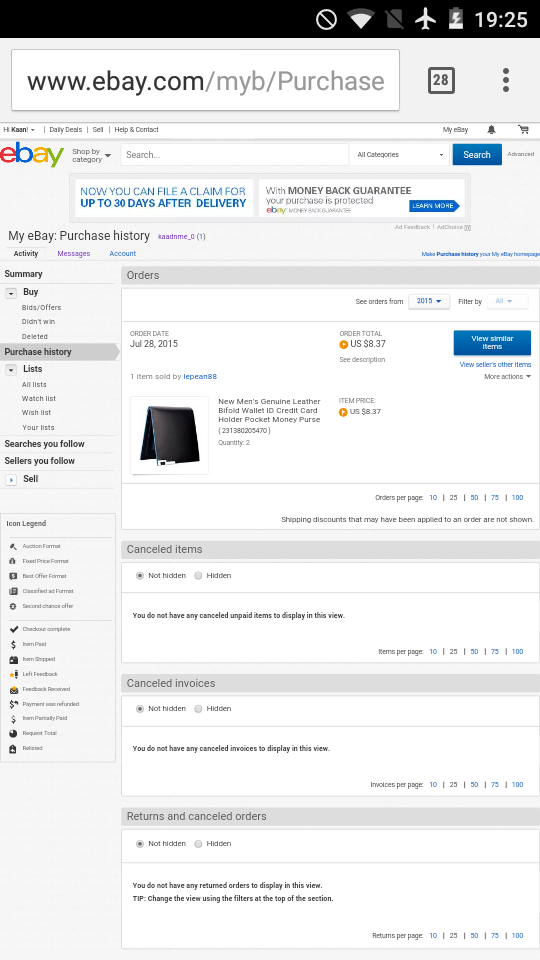Viewport: 540px width, 960px height.
Task: Focus the eBay search input field
Action: [x=234, y=155]
